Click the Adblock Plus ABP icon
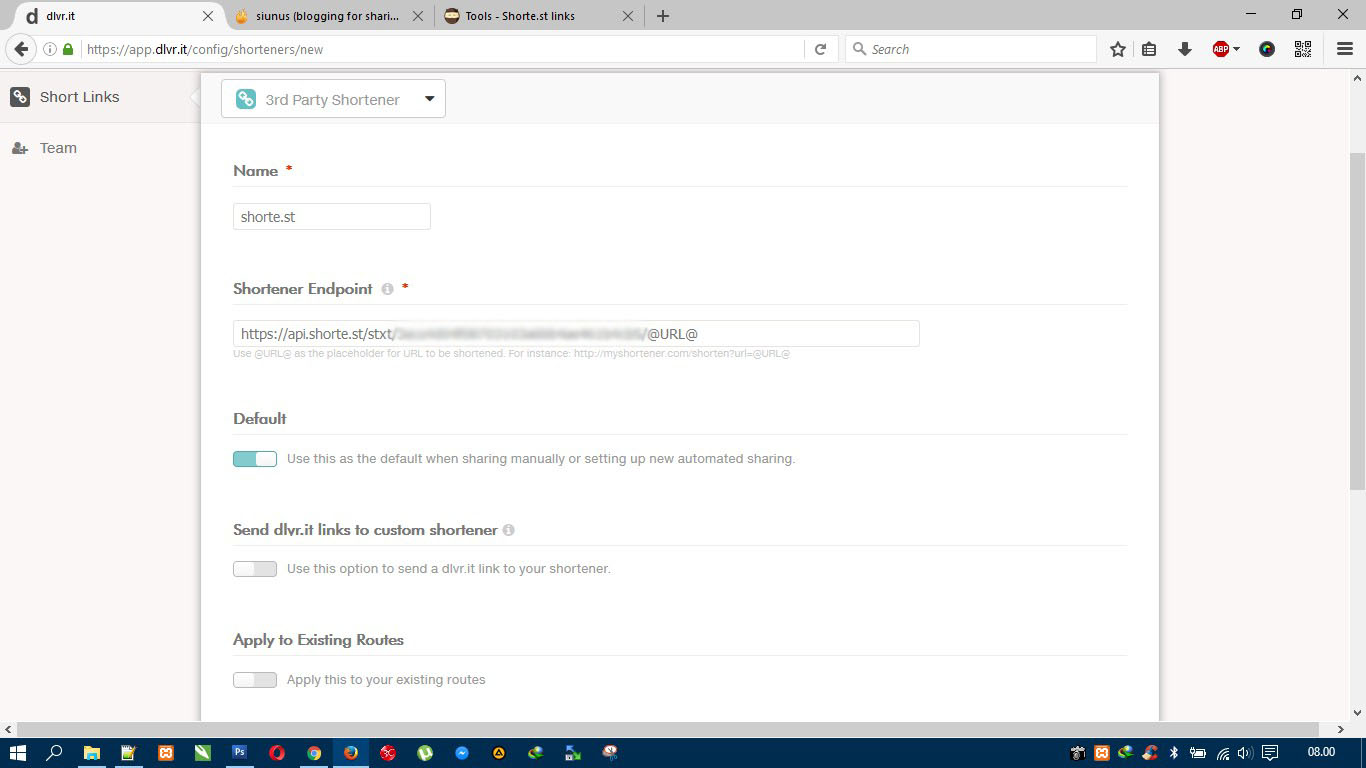Viewport: 1366px width, 768px height. pyautogui.click(x=1220, y=49)
